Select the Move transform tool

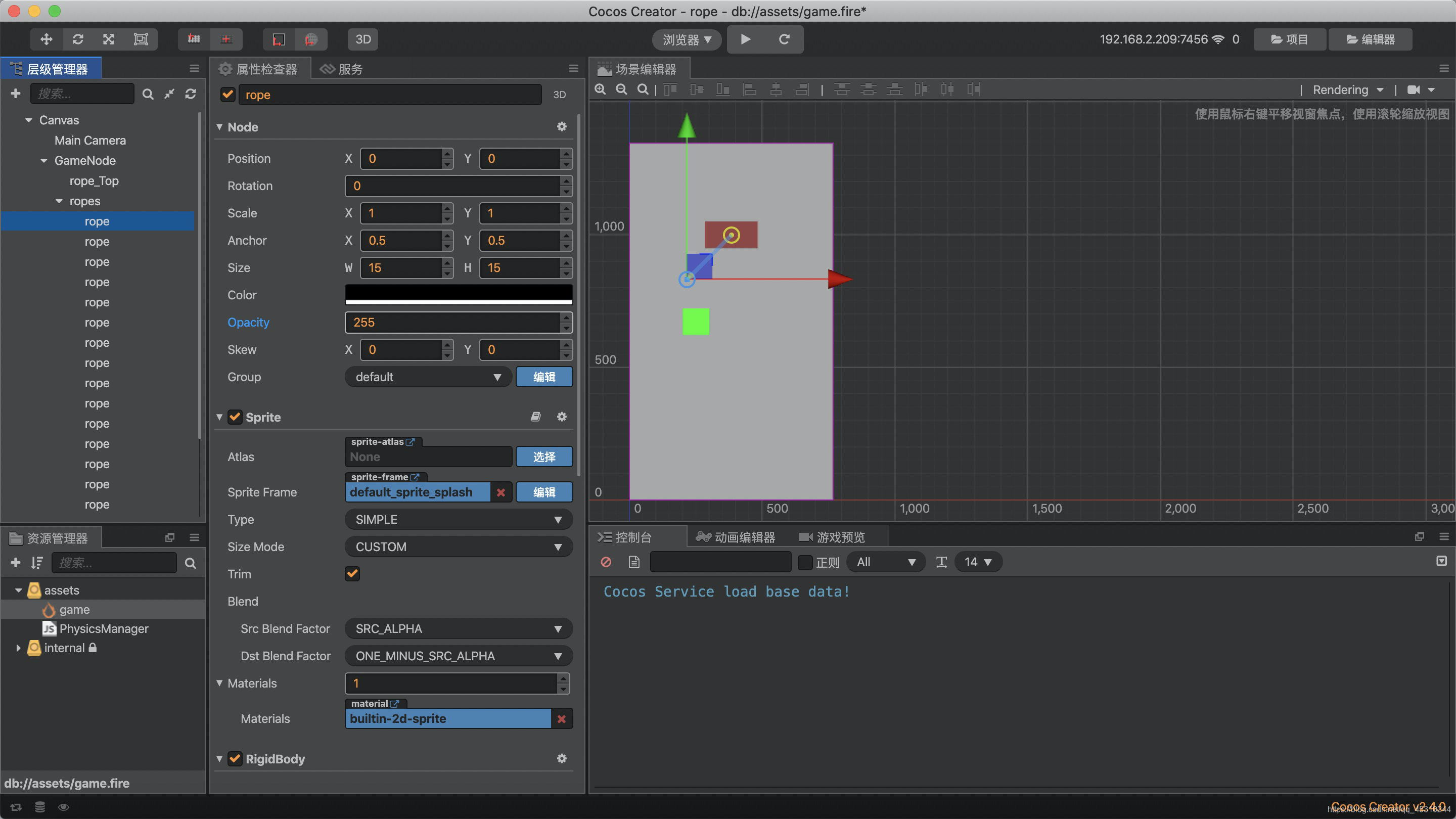pos(47,39)
